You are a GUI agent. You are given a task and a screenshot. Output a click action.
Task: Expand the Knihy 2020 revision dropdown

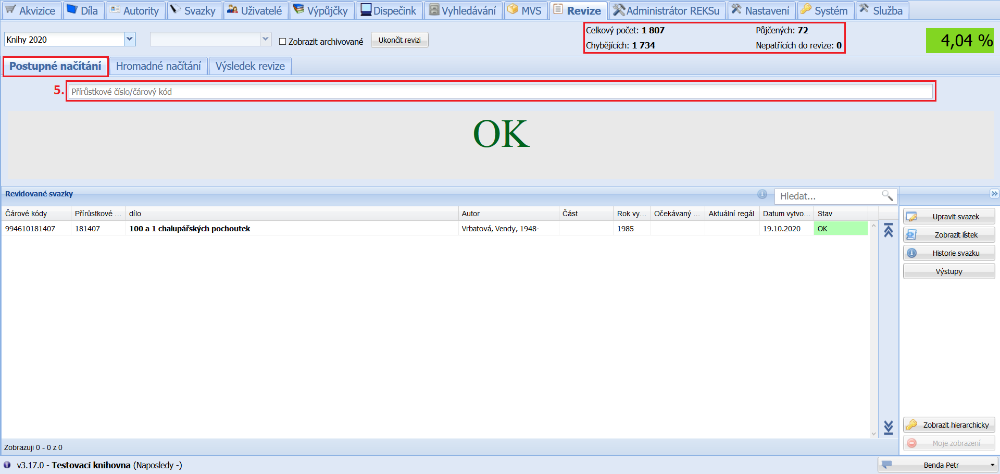point(130,40)
